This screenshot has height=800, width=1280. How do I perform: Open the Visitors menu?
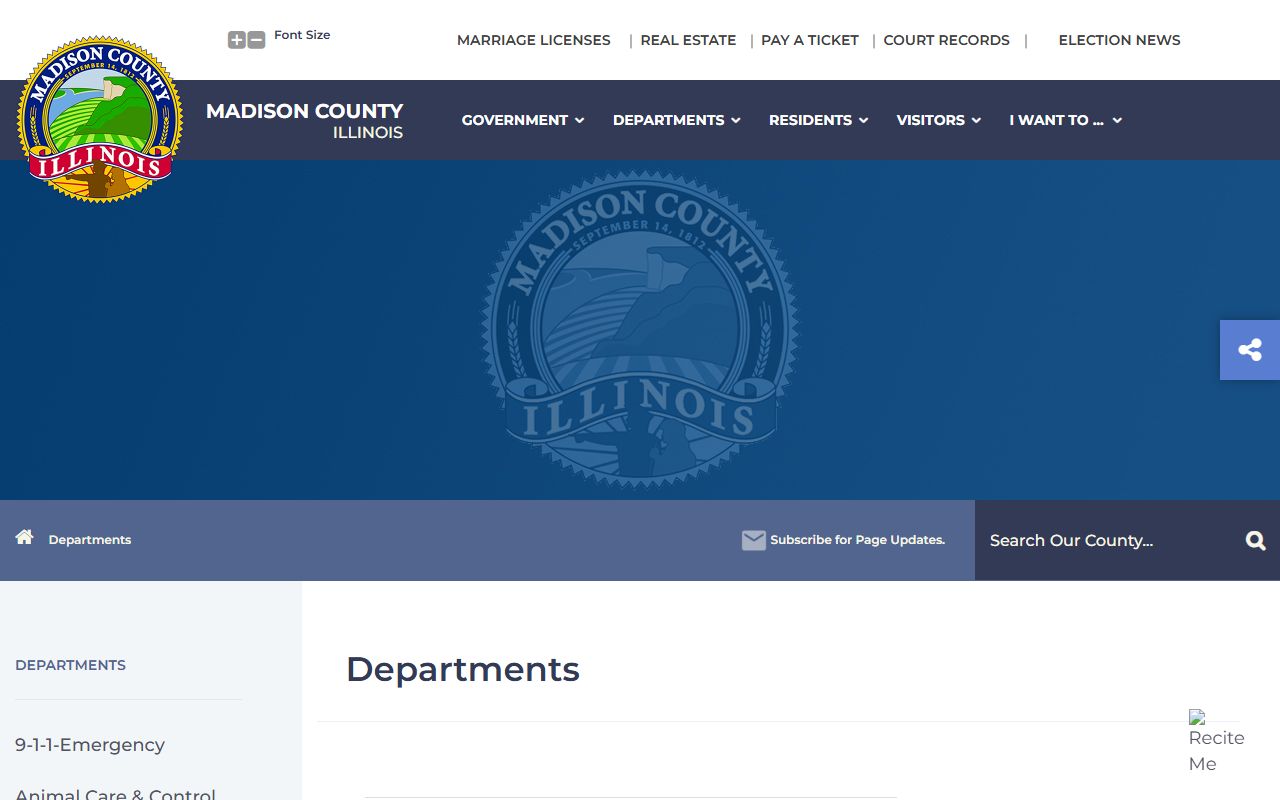click(930, 120)
